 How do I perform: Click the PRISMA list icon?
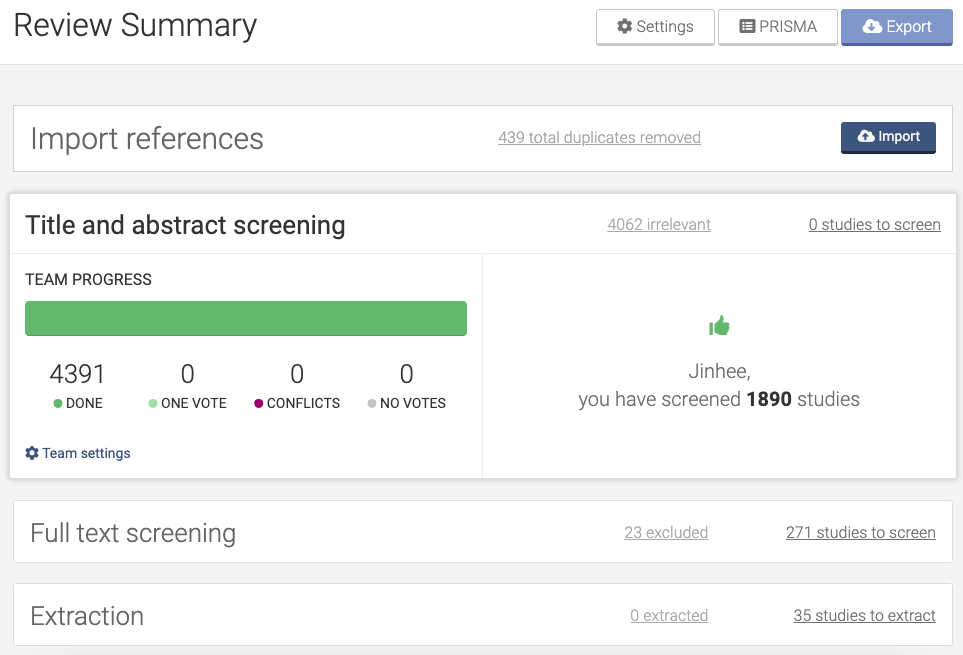[x=746, y=27]
